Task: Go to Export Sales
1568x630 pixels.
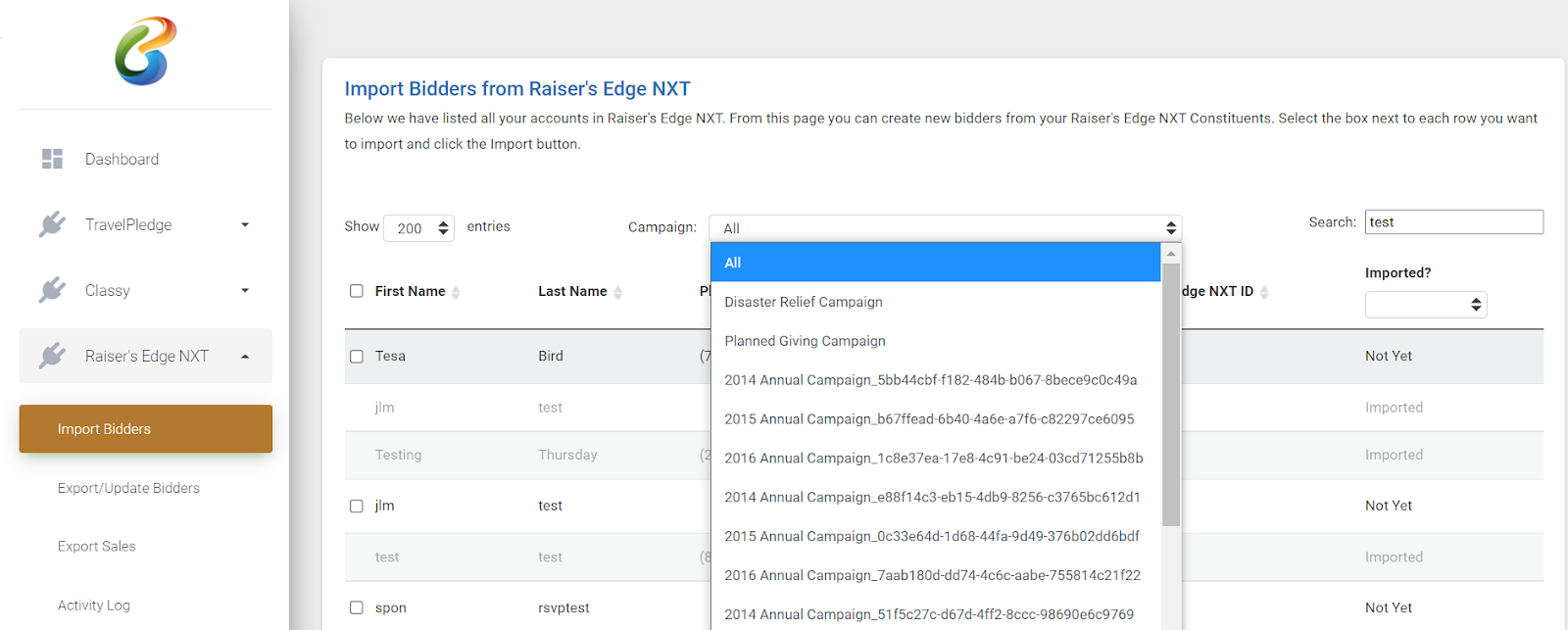Action: (x=97, y=547)
